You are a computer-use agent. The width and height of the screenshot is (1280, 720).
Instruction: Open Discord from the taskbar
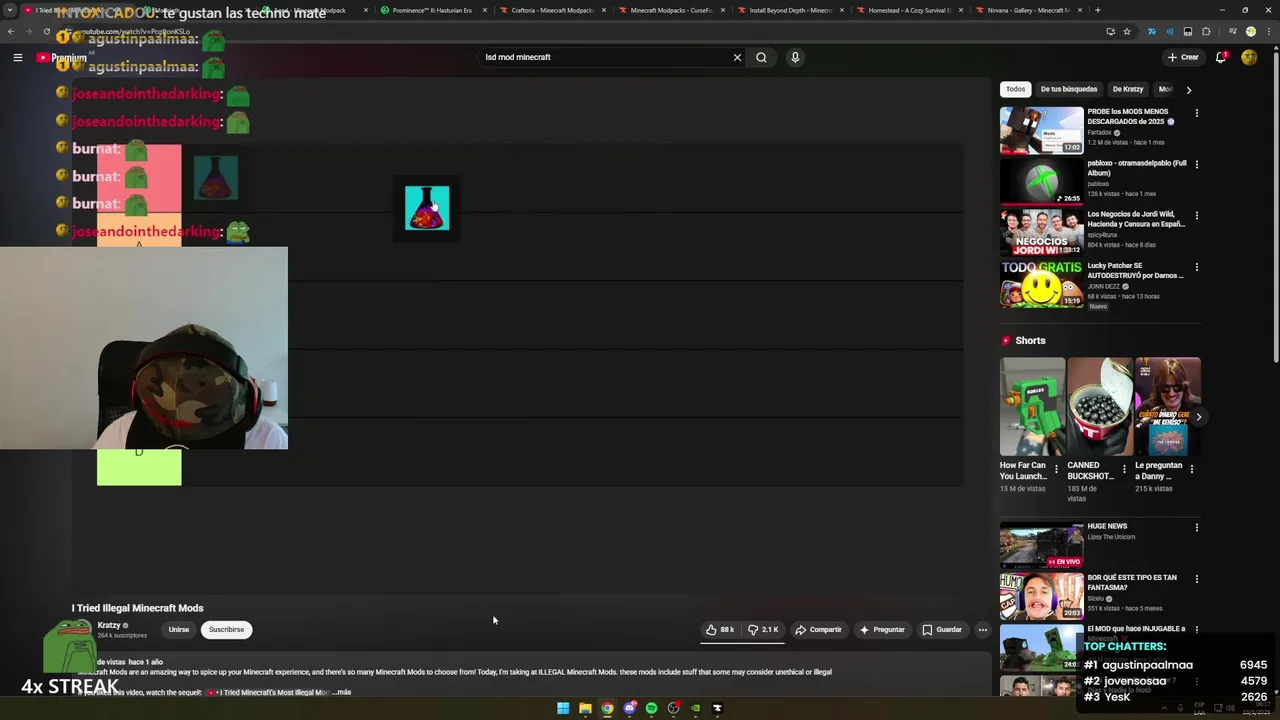[x=629, y=708]
